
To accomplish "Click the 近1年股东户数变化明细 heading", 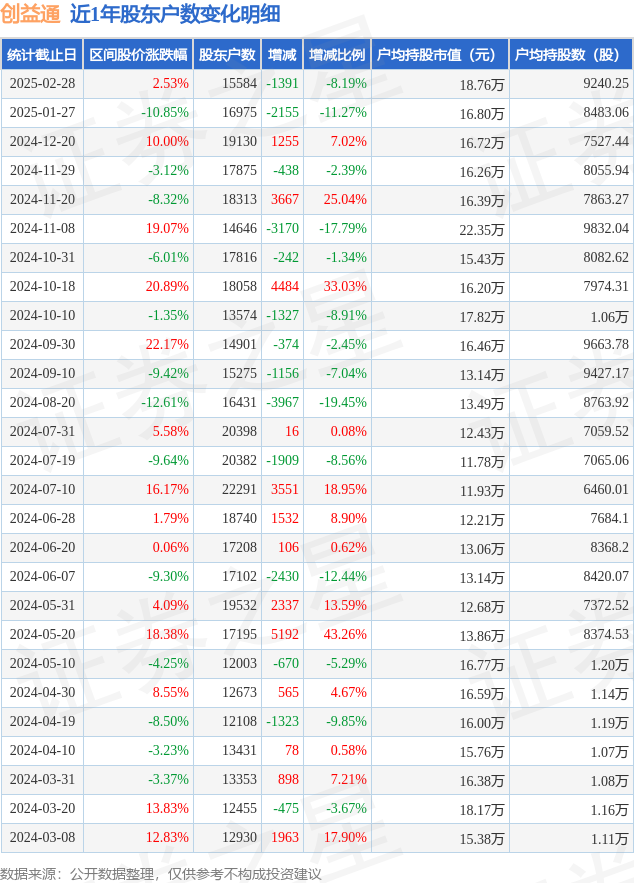I will (x=175, y=14).
